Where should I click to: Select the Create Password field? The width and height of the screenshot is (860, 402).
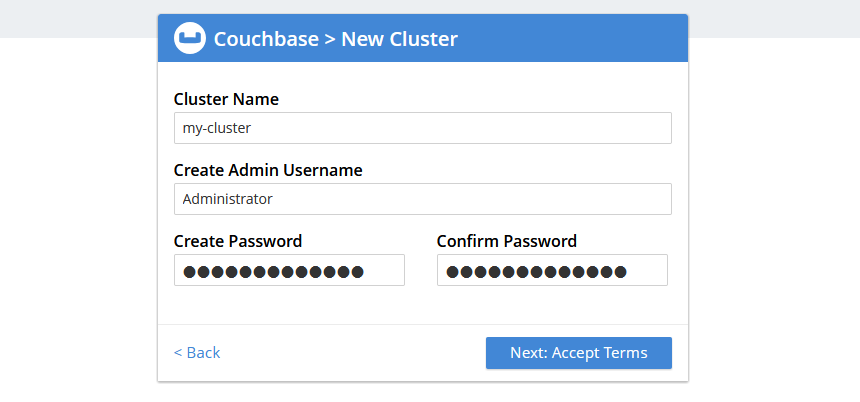point(290,270)
